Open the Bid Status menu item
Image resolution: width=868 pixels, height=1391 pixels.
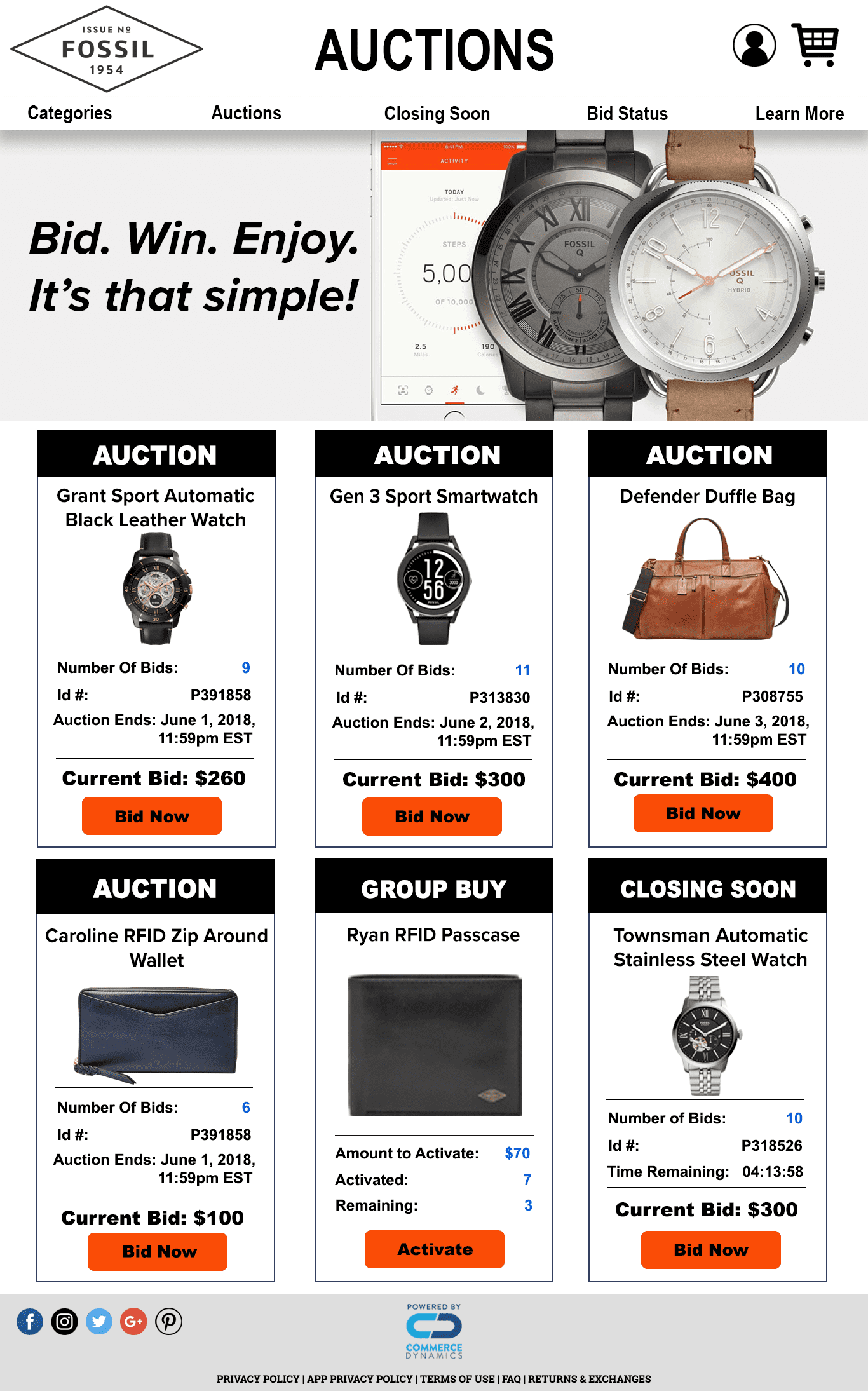tap(627, 114)
